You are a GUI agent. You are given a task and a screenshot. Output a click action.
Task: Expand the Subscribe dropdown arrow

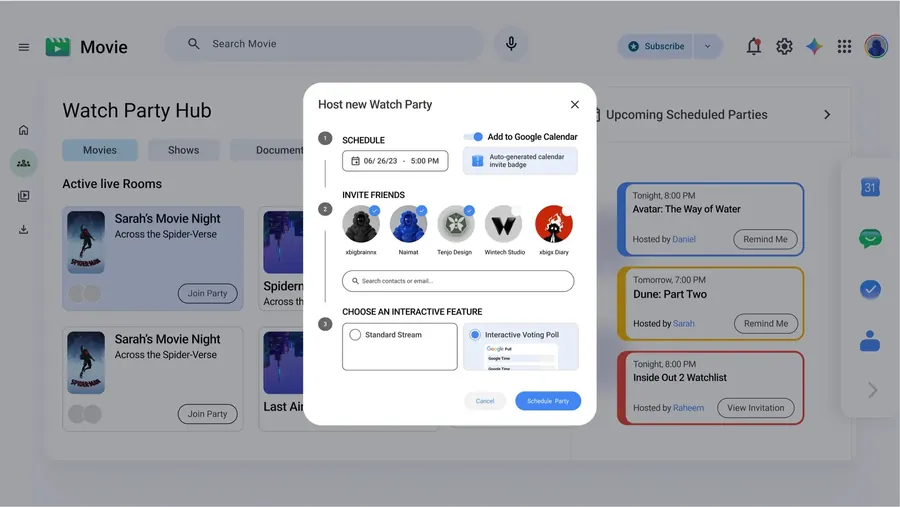tap(707, 47)
